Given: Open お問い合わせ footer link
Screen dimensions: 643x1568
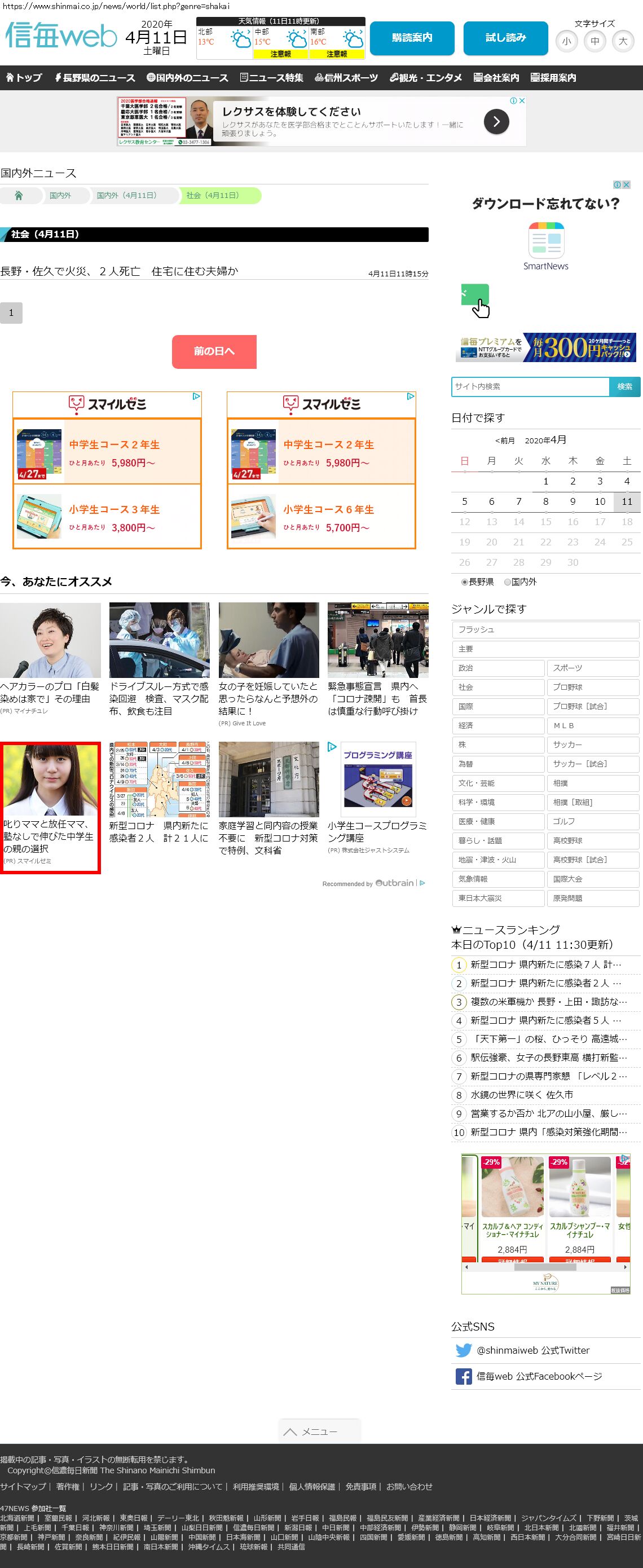Looking at the screenshot, I should [x=409, y=1486].
